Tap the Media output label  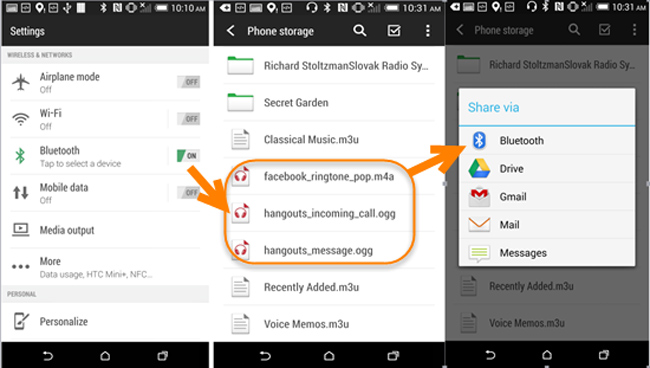(67, 230)
